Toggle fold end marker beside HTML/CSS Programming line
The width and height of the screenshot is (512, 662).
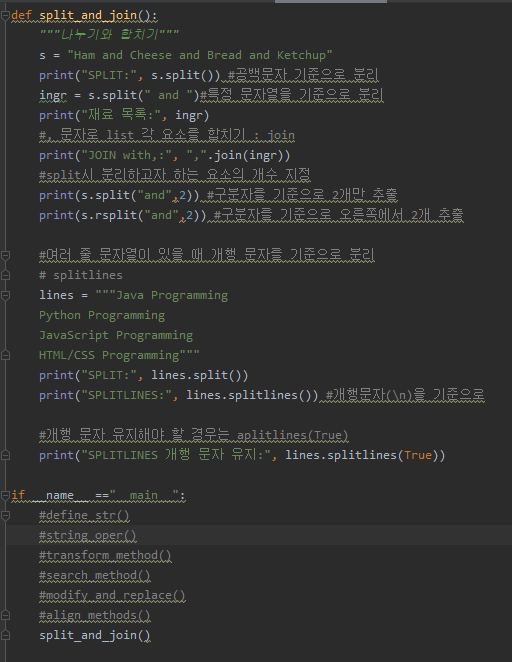point(5,355)
